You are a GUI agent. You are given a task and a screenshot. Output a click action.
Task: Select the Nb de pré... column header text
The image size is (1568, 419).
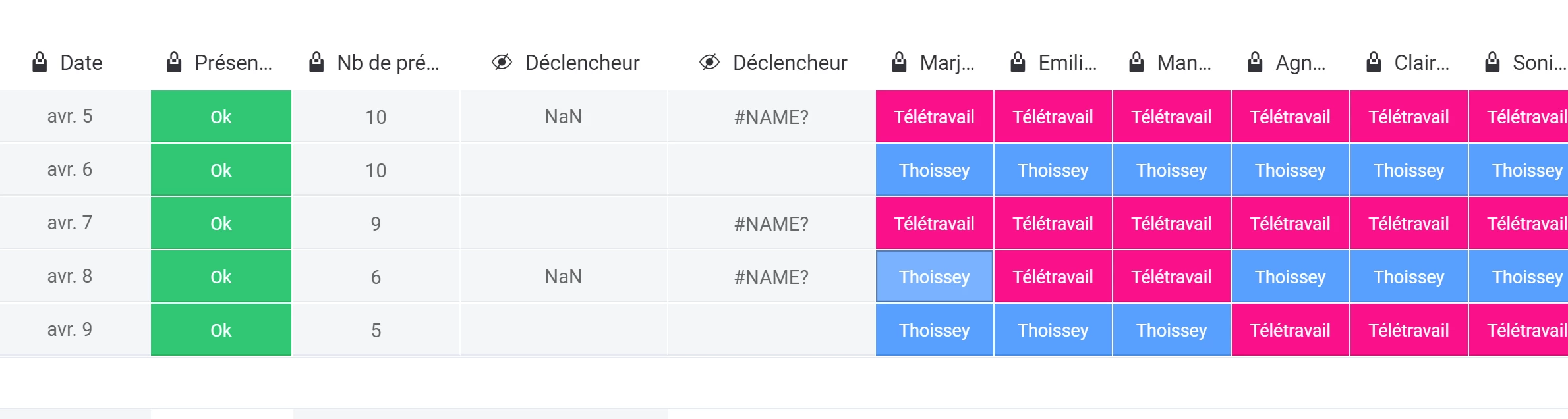tap(388, 63)
